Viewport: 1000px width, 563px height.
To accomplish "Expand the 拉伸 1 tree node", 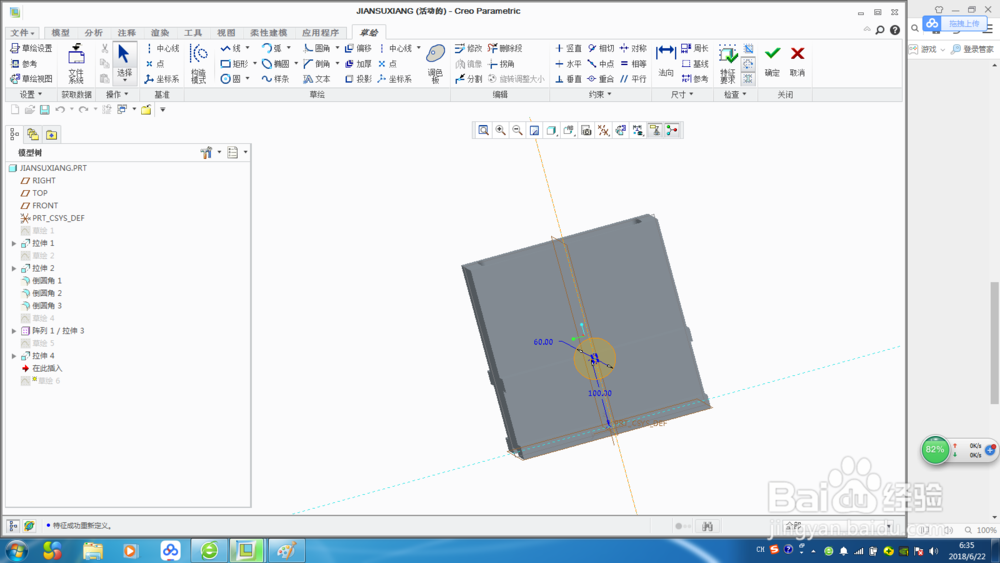I will [14, 244].
